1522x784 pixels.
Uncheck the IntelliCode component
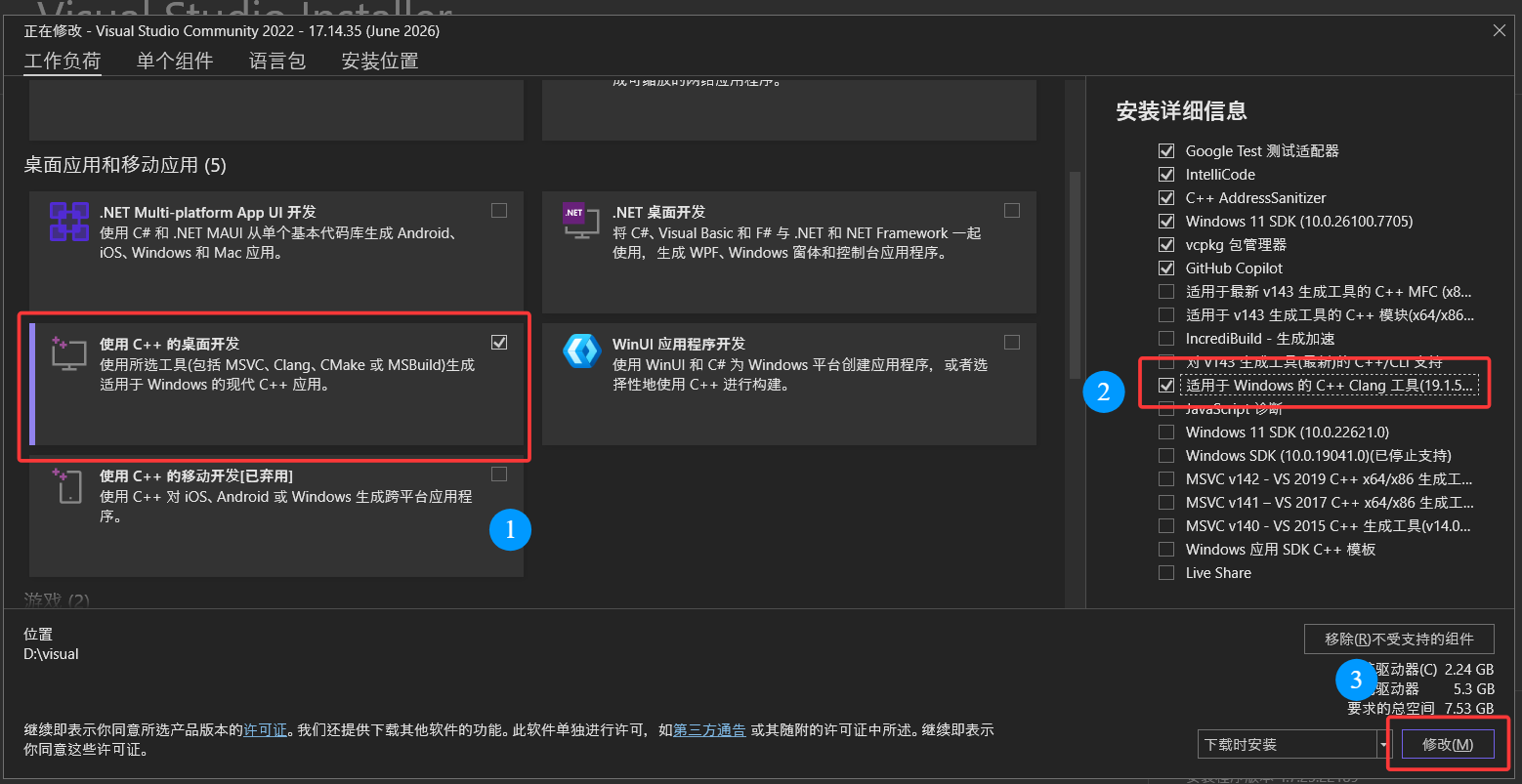pos(1165,175)
